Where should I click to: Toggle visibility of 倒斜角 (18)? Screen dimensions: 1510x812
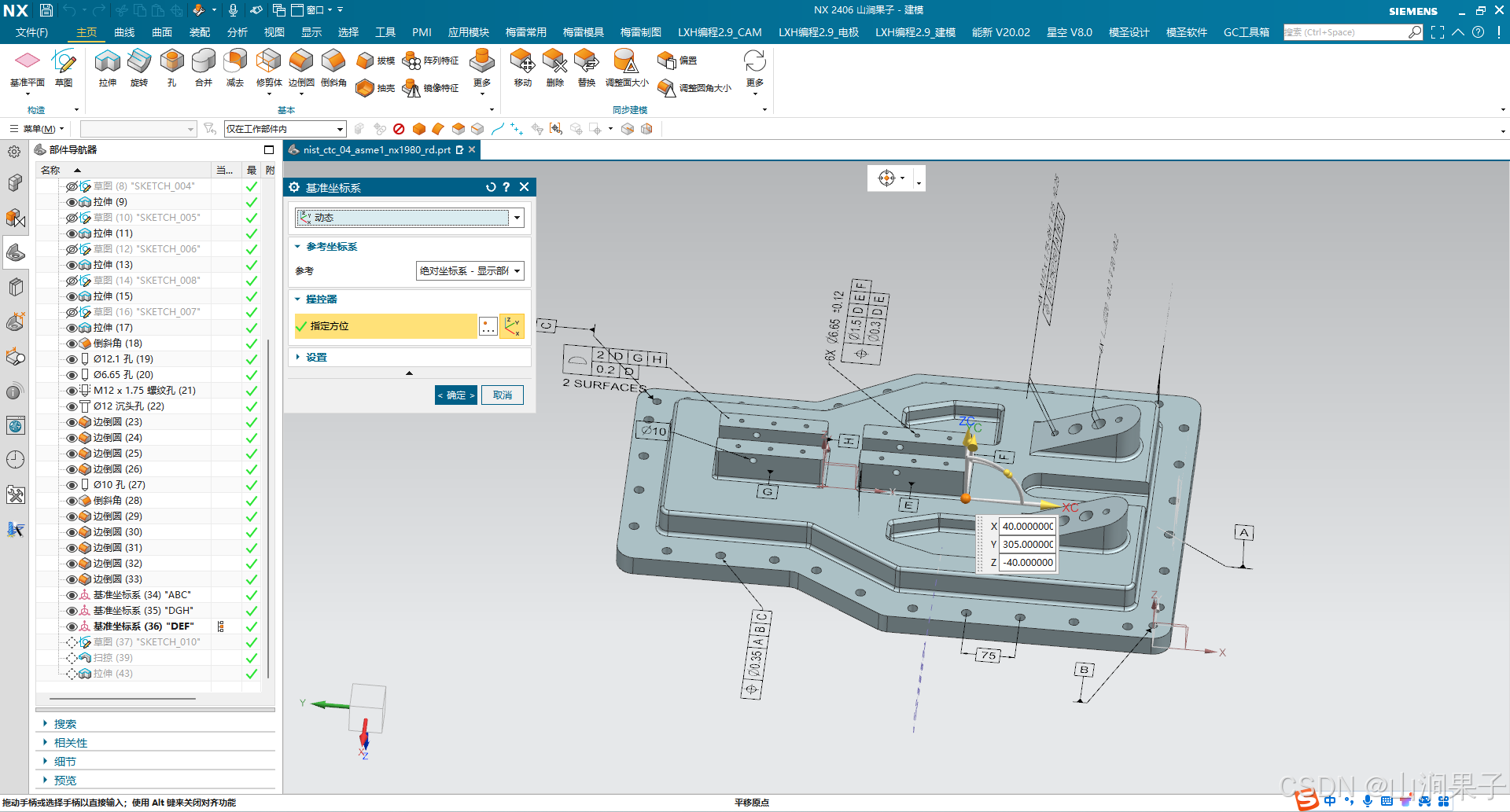click(72, 344)
